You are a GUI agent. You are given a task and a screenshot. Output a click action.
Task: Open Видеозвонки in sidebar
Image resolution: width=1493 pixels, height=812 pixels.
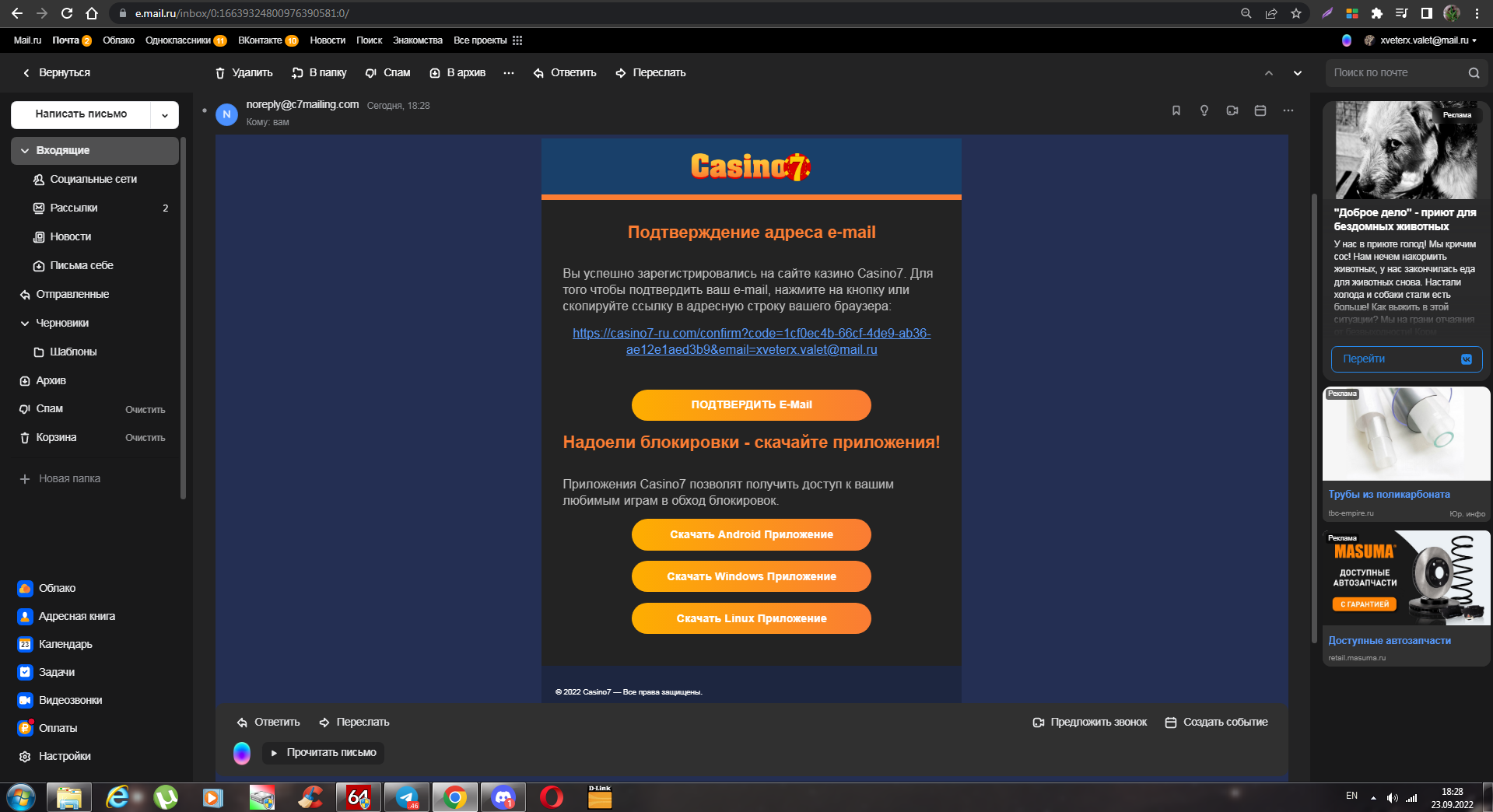coord(60,700)
